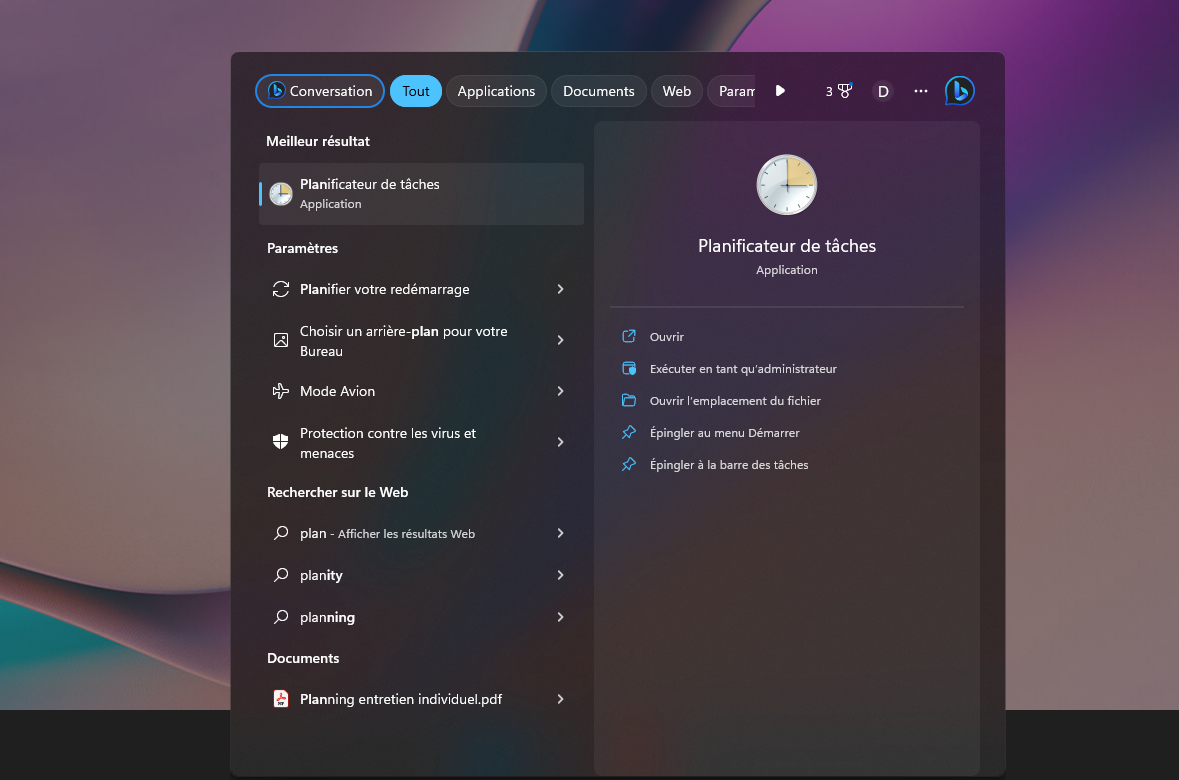Select the Planificateur de tâches best result
Viewport: 1179px width, 780px height.
[421, 194]
